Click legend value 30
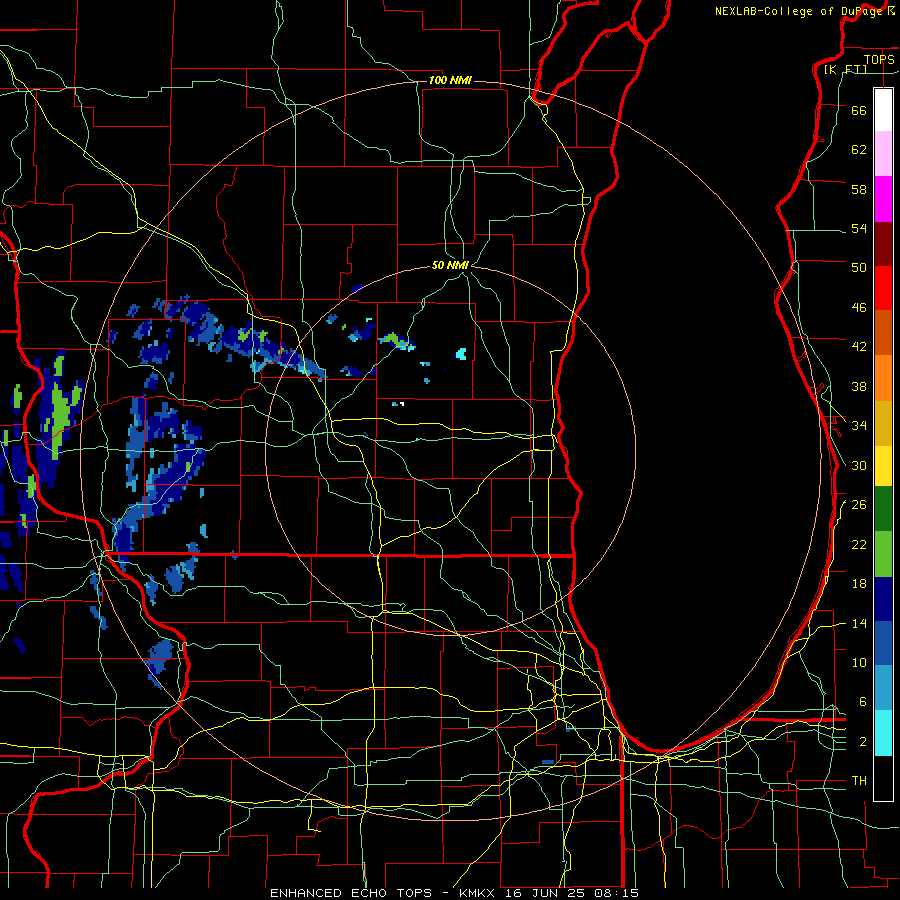 [x=859, y=465]
